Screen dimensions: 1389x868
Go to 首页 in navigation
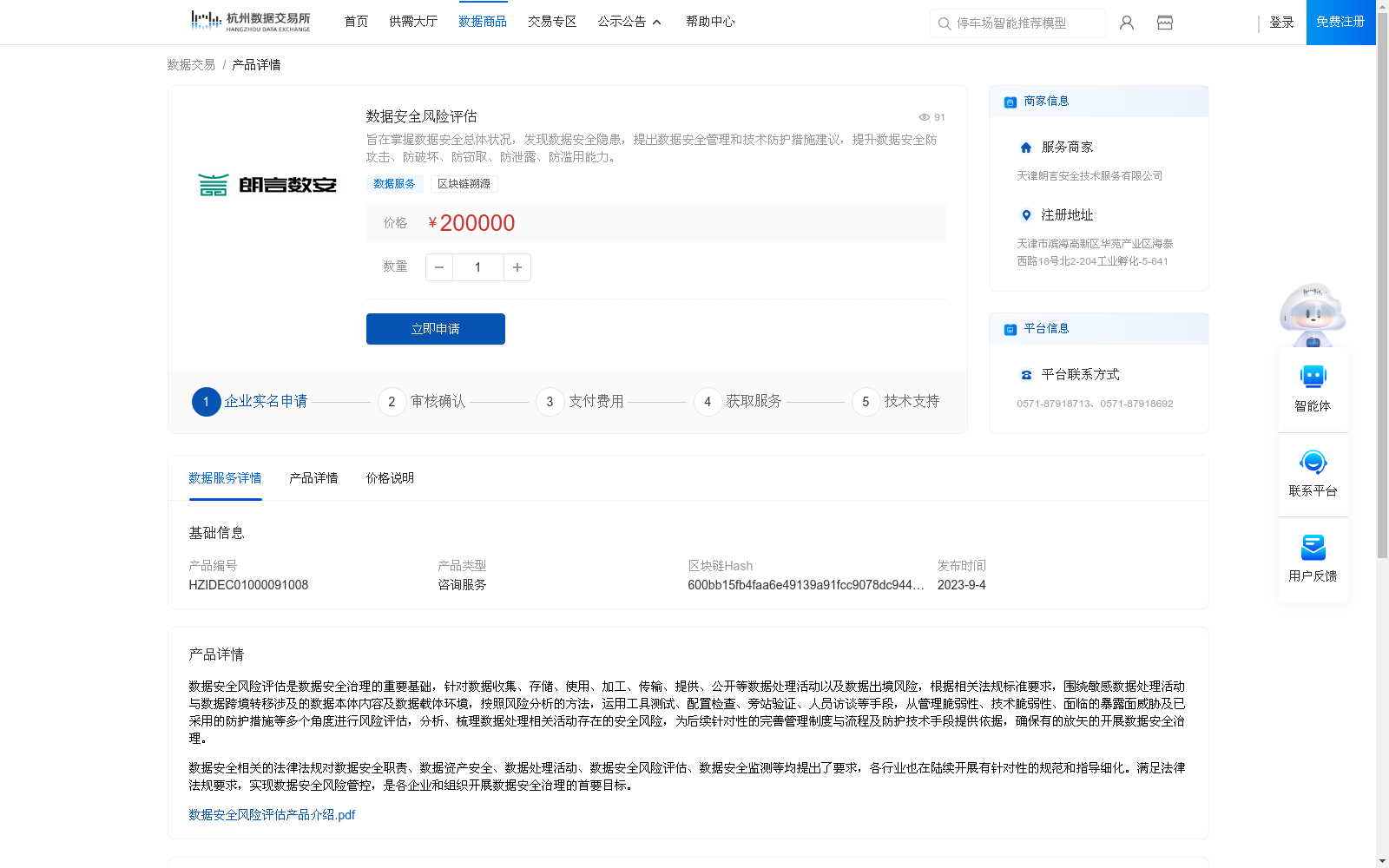pos(356,22)
